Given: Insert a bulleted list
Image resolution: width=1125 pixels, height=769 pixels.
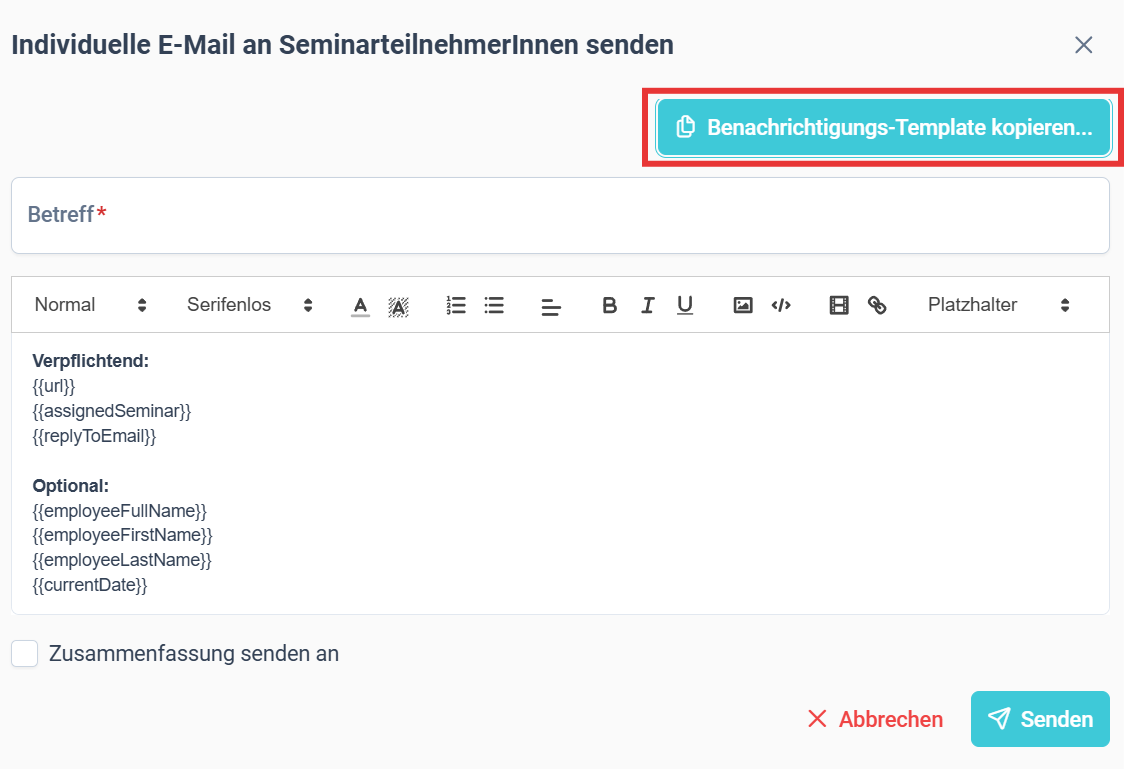Looking at the screenshot, I should 494,306.
